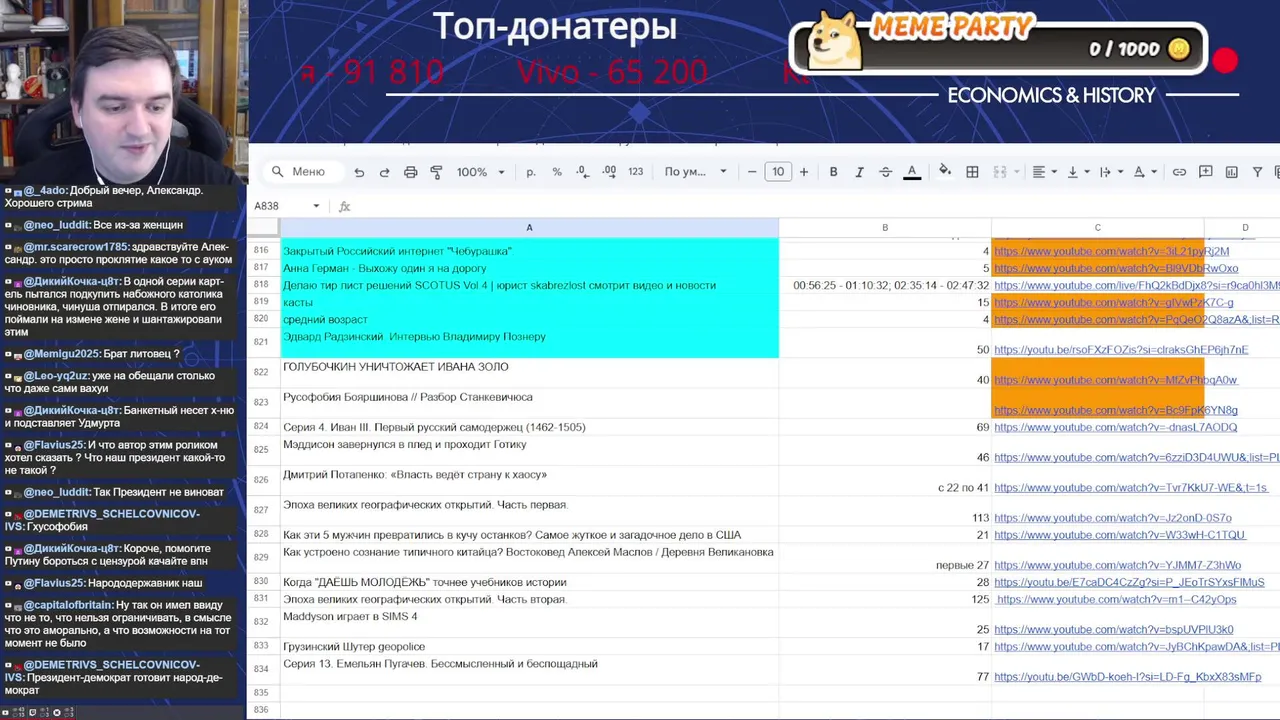Select column C header
Viewport: 1280px width, 720px height.
[x=1098, y=228]
